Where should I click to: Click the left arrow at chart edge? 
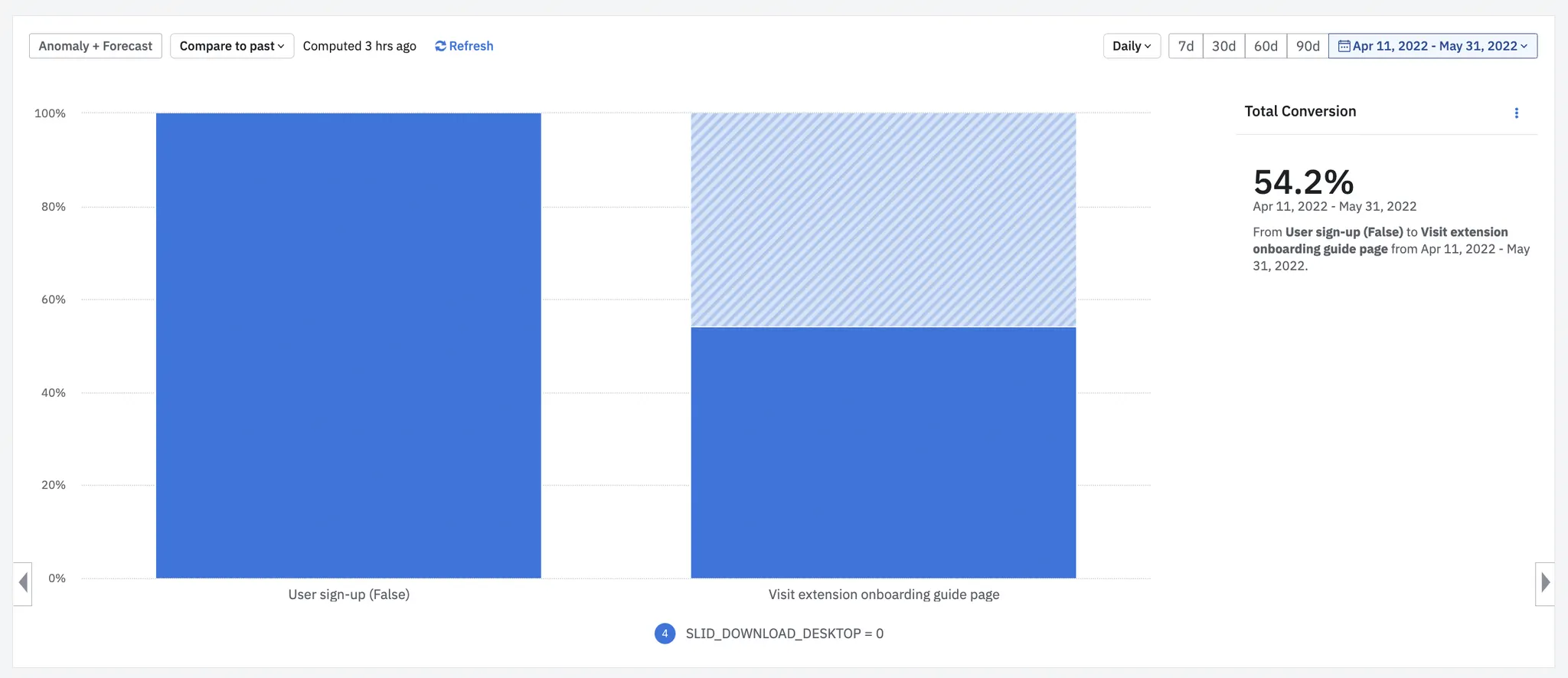coord(23,583)
